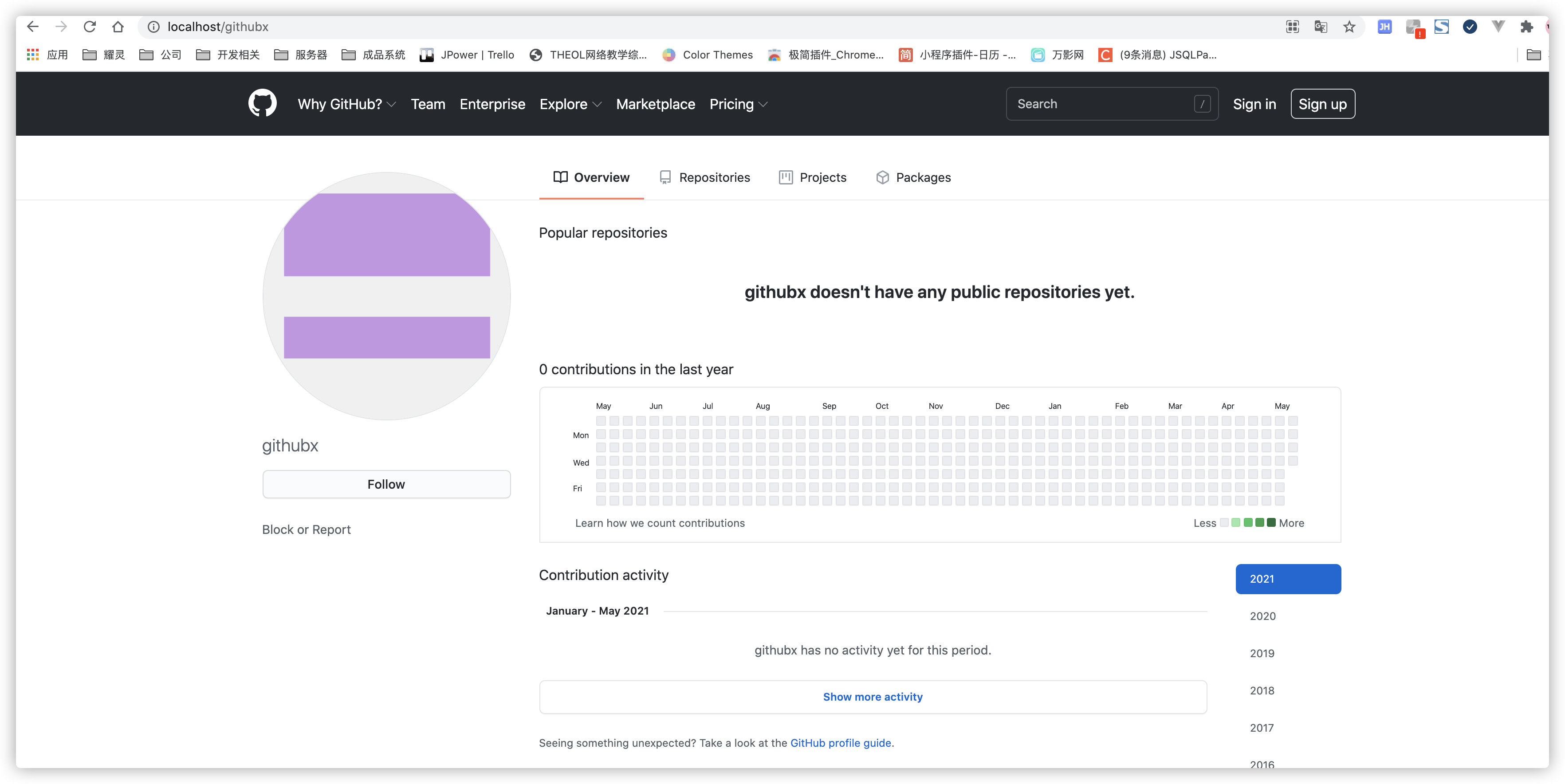1565x784 pixels.
Task: Open the translate page icon
Action: click(1321, 27)
